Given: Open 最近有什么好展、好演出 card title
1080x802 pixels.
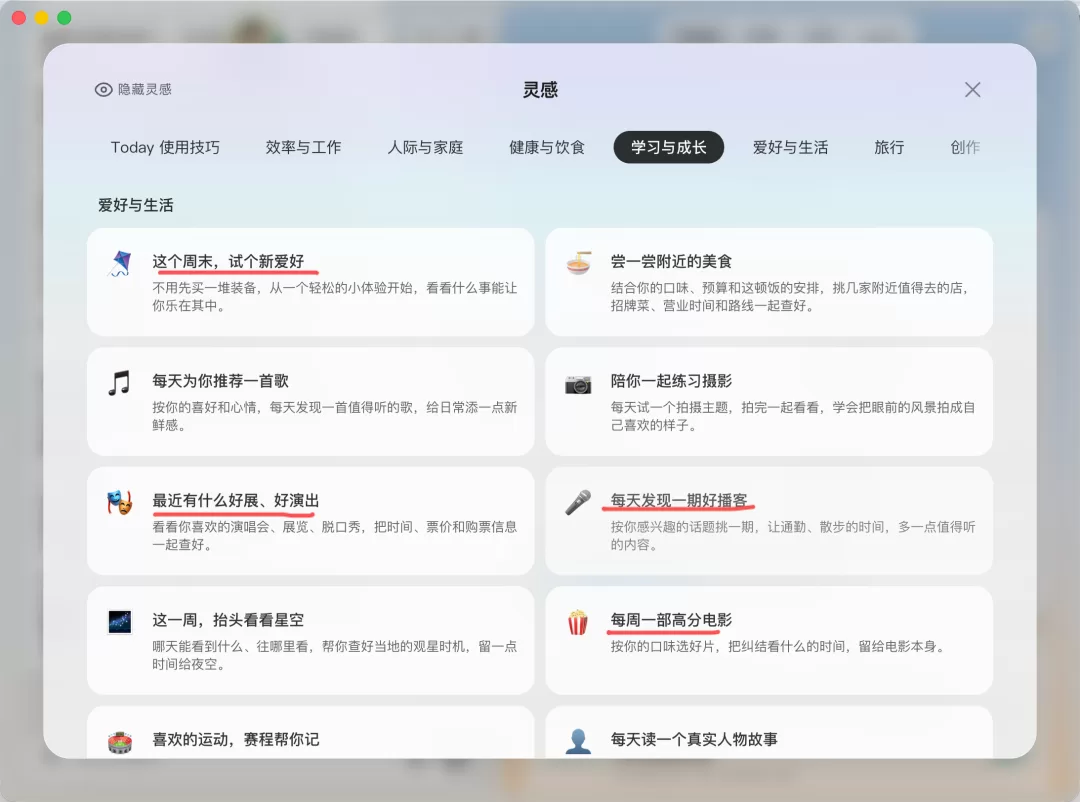Looking at the screenshot, I should [236, 501].
